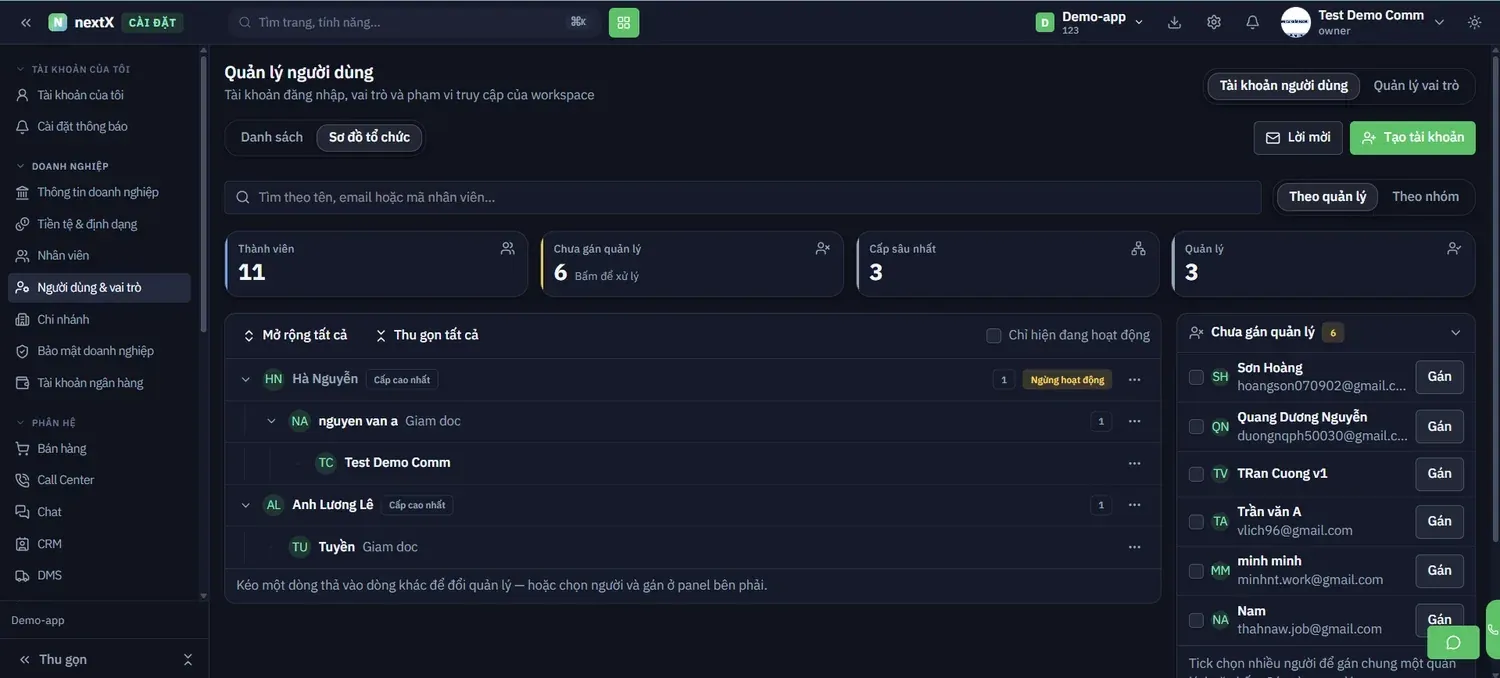Toggle the light theme sun icon

(1474, 22)
